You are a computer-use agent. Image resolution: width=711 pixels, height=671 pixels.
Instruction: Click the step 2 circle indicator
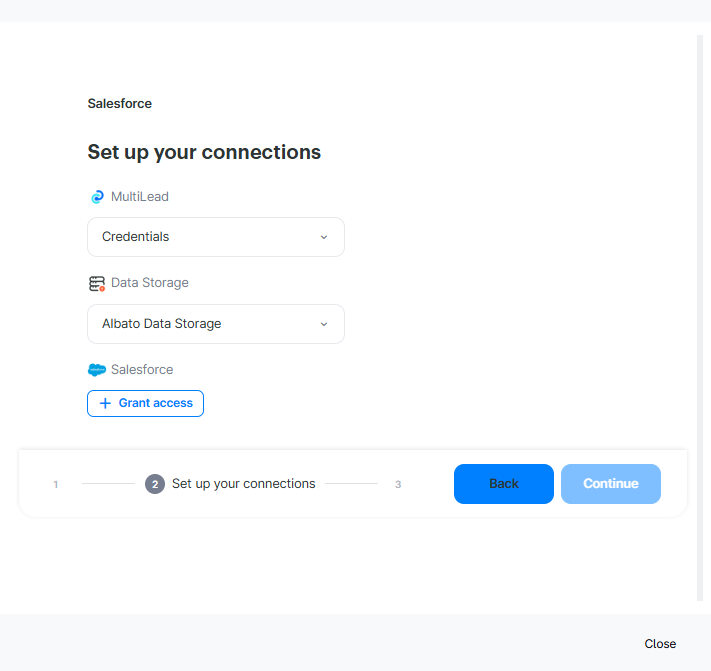(x=155, y=484)
